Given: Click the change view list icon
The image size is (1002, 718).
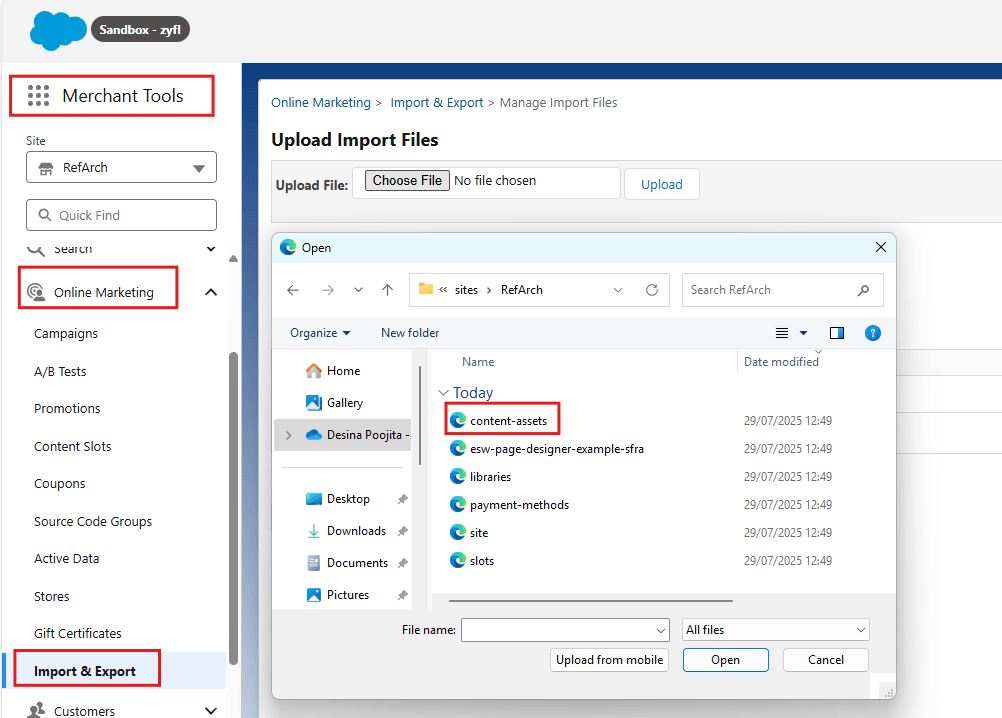Looking at the screenshot, I should [782, 333].
